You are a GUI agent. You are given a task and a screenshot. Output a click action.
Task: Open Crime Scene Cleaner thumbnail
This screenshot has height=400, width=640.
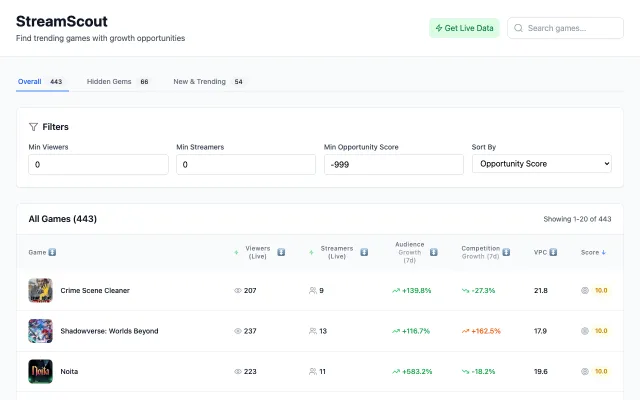click(x=40, y=290)
